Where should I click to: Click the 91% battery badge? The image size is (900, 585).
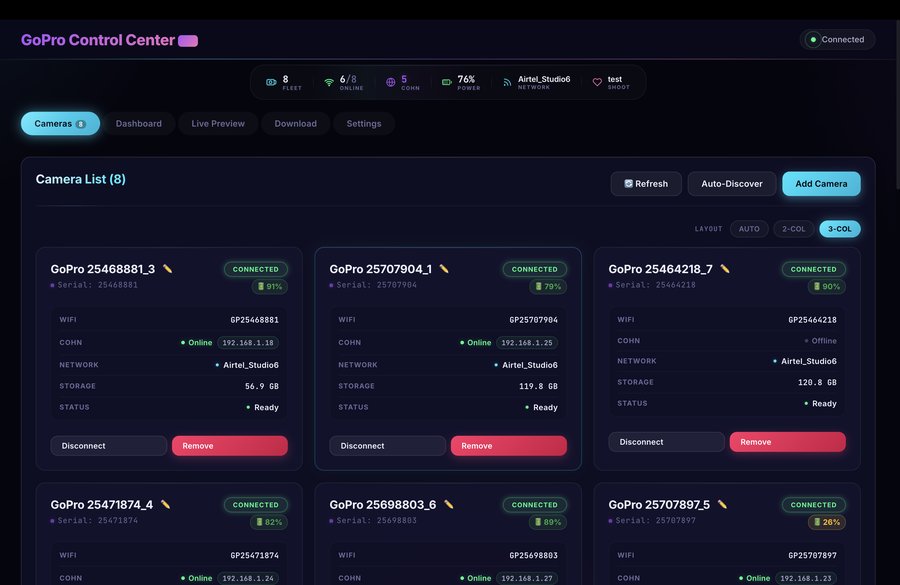tap(270, 286)
